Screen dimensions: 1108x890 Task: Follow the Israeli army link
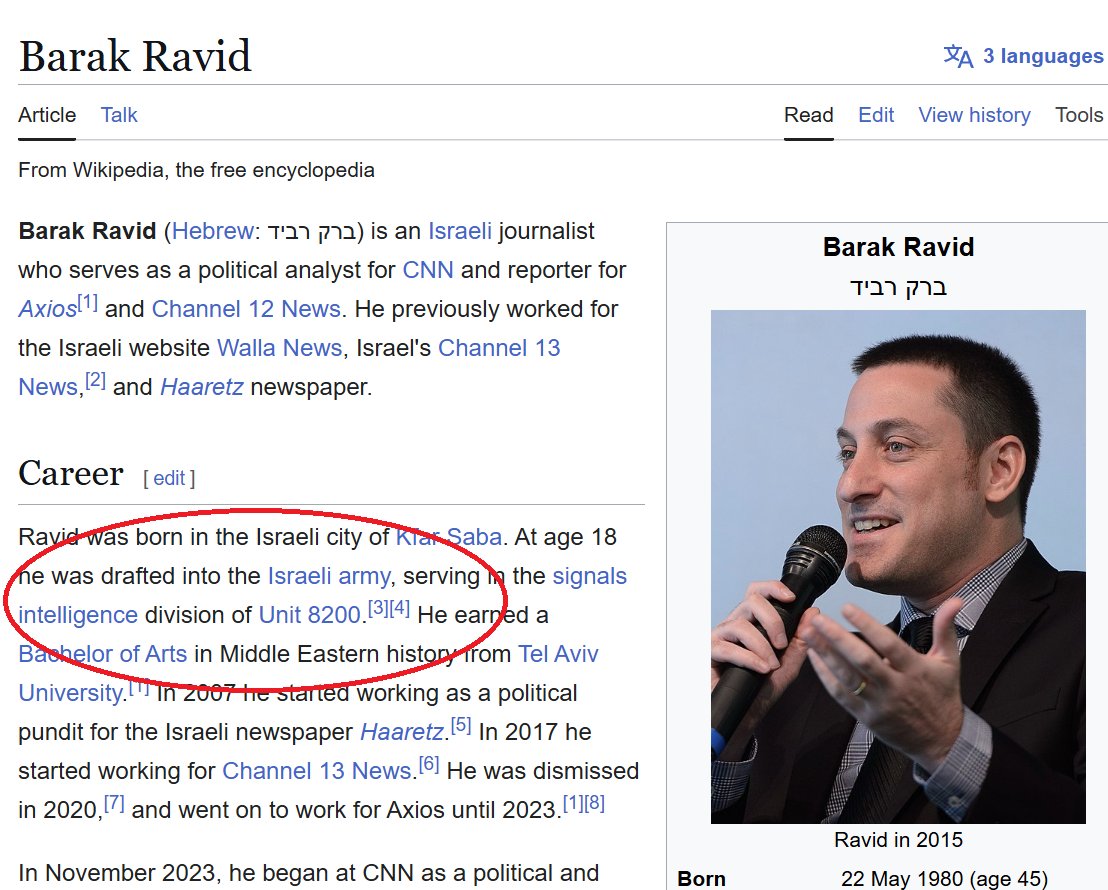point(329,576)
